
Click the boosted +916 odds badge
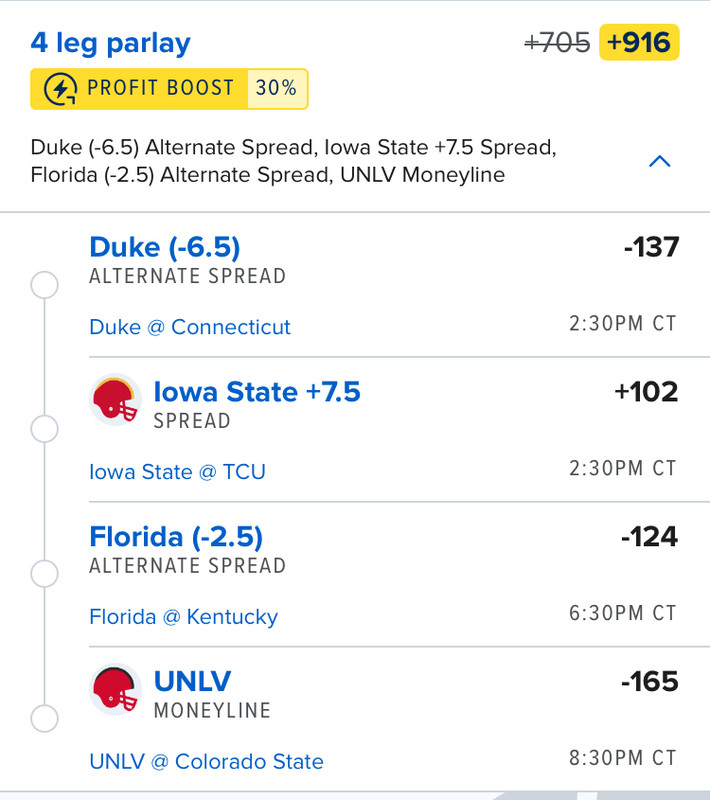click(x=639, y=43)
